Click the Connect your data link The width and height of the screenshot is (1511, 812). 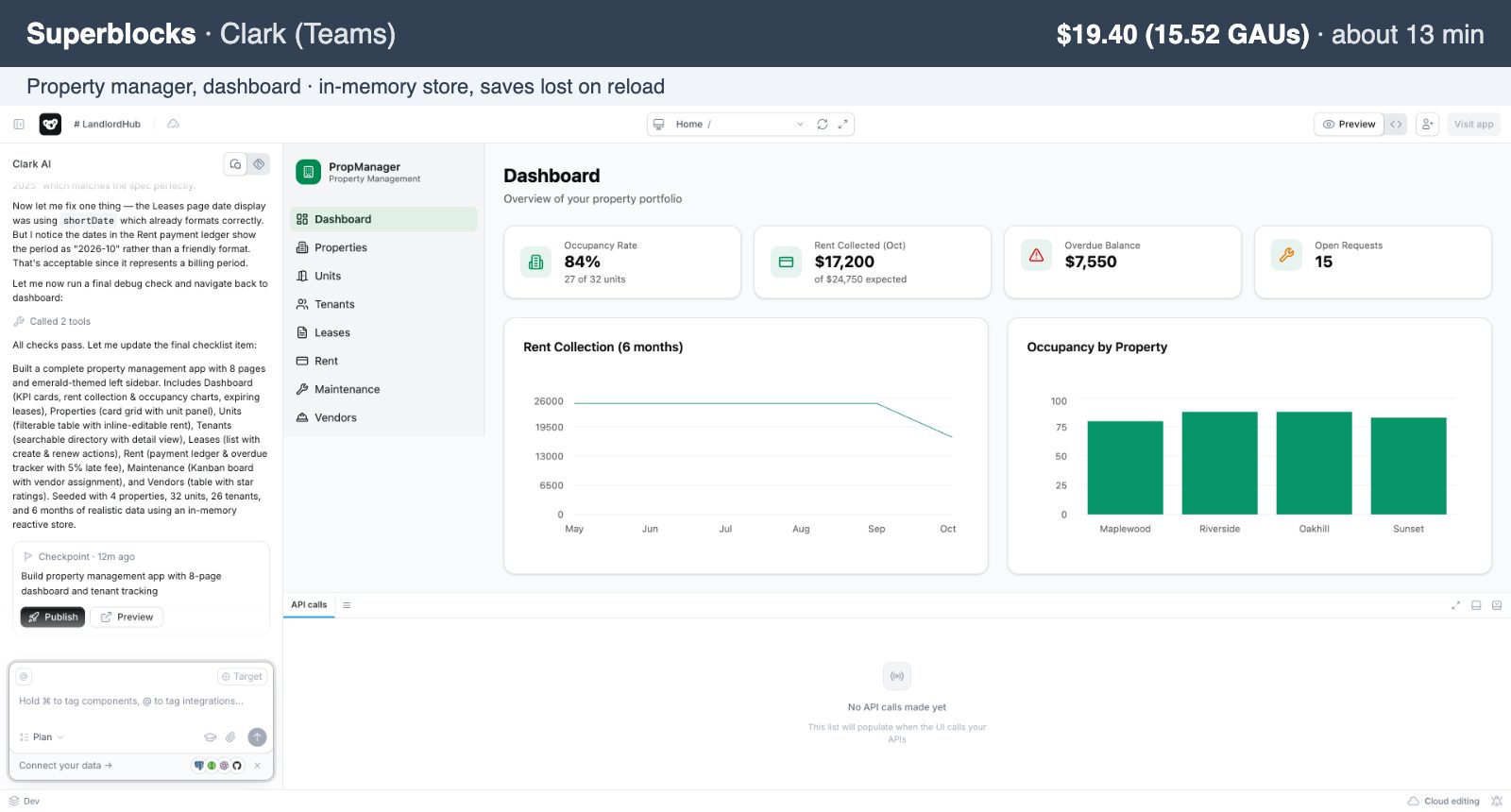pyautogui.click(x=65, y=765)
